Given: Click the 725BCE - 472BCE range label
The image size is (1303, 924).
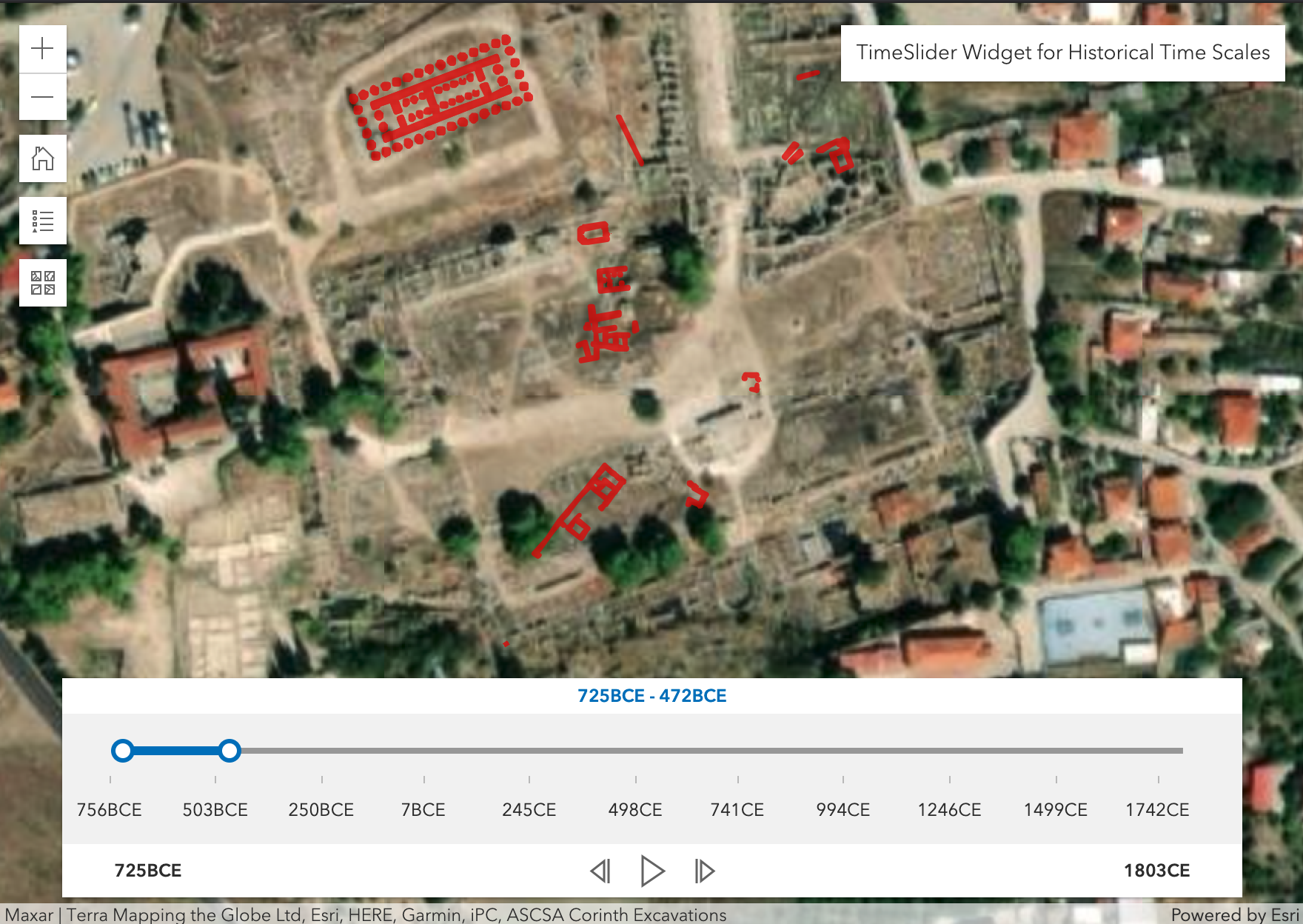Looking at the screenshot, I should (x=651, y=696).
